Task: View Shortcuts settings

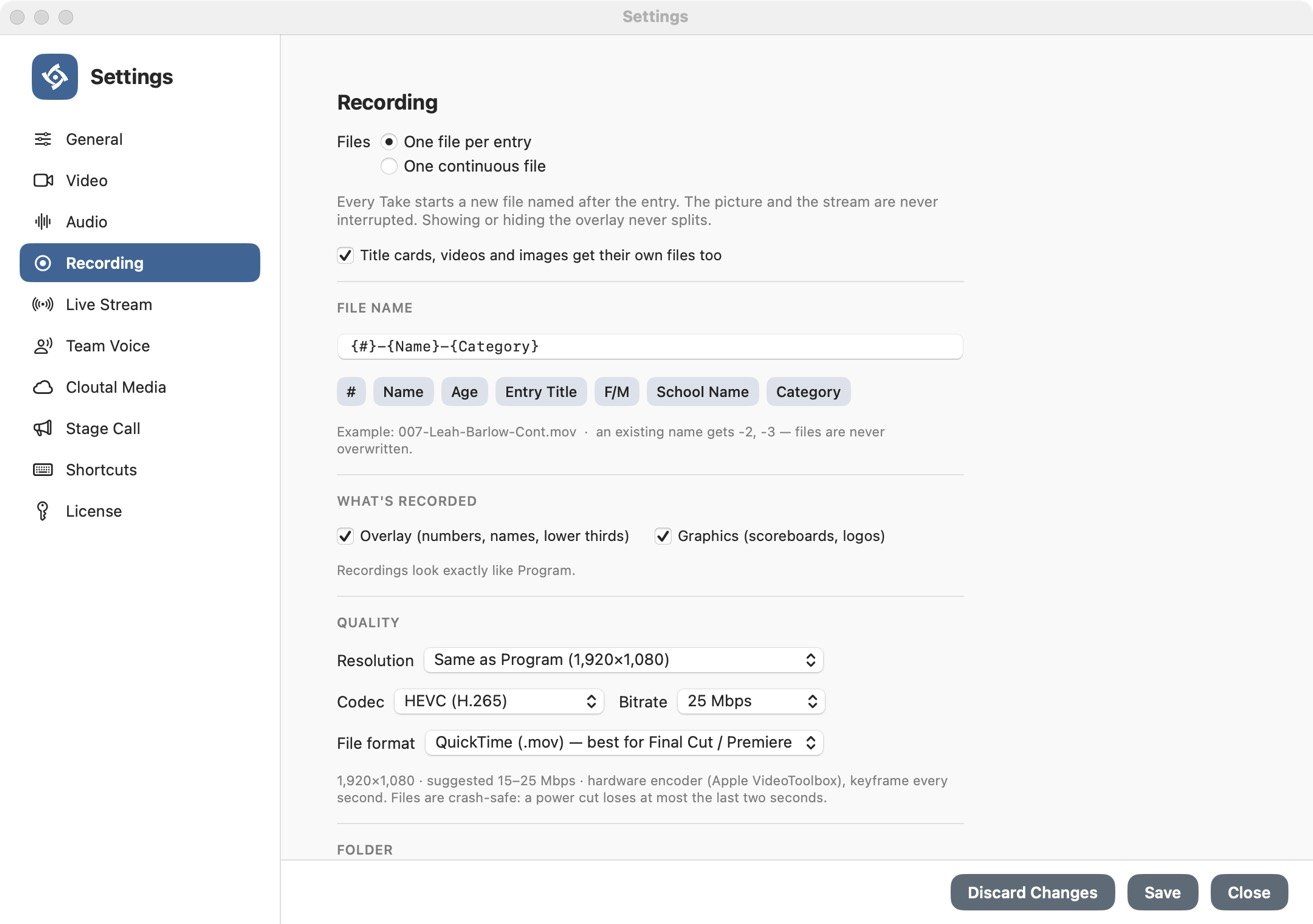Action: (x=140, y=470)
